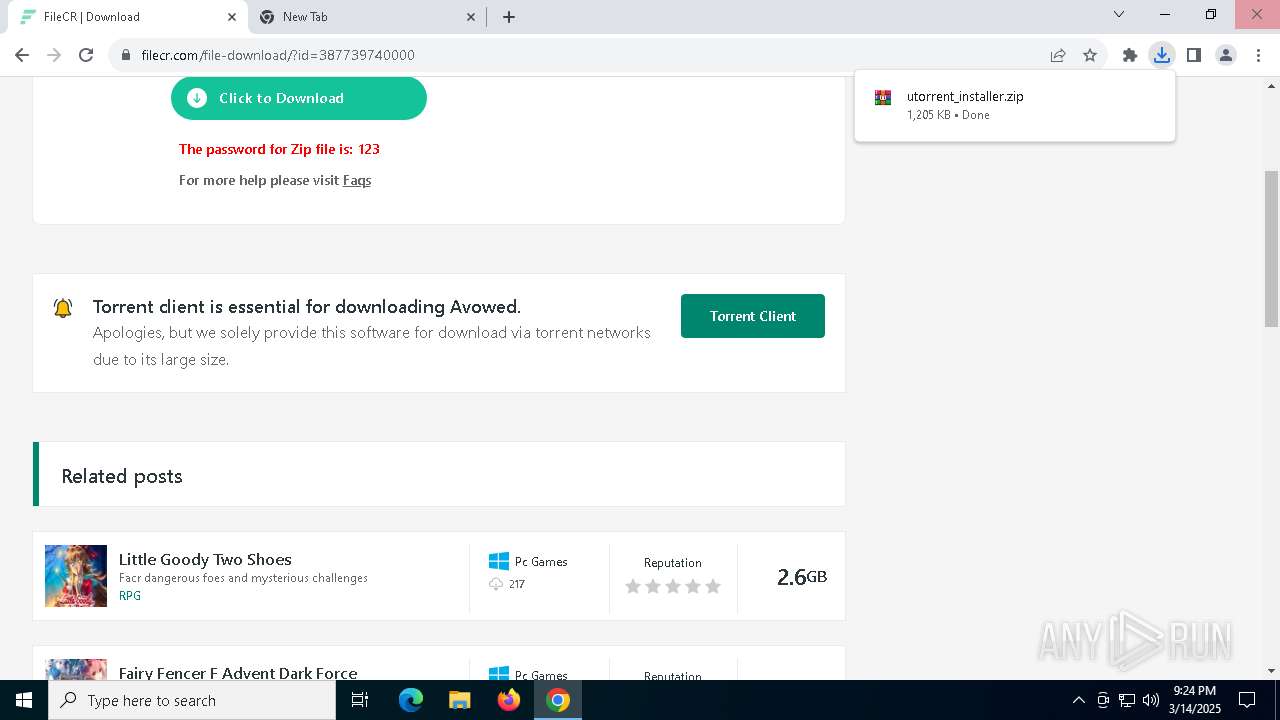Image resolution: width=1280 pixels, height=720 pixels.
Task: Show hidden system tray icons
Action: coord(1078,700)
